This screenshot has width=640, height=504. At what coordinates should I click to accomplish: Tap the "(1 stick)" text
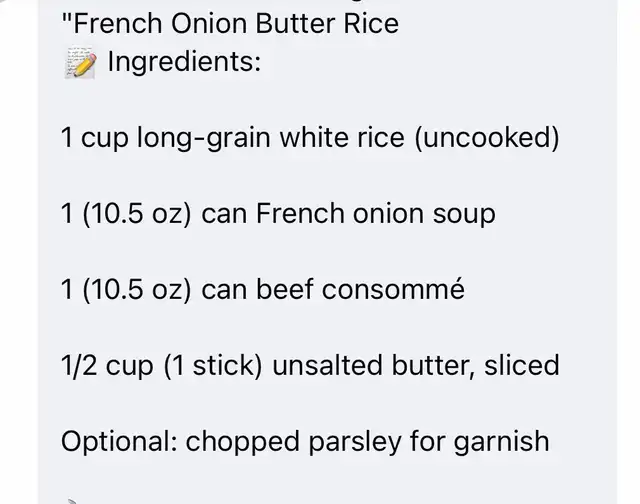(212, 365)
